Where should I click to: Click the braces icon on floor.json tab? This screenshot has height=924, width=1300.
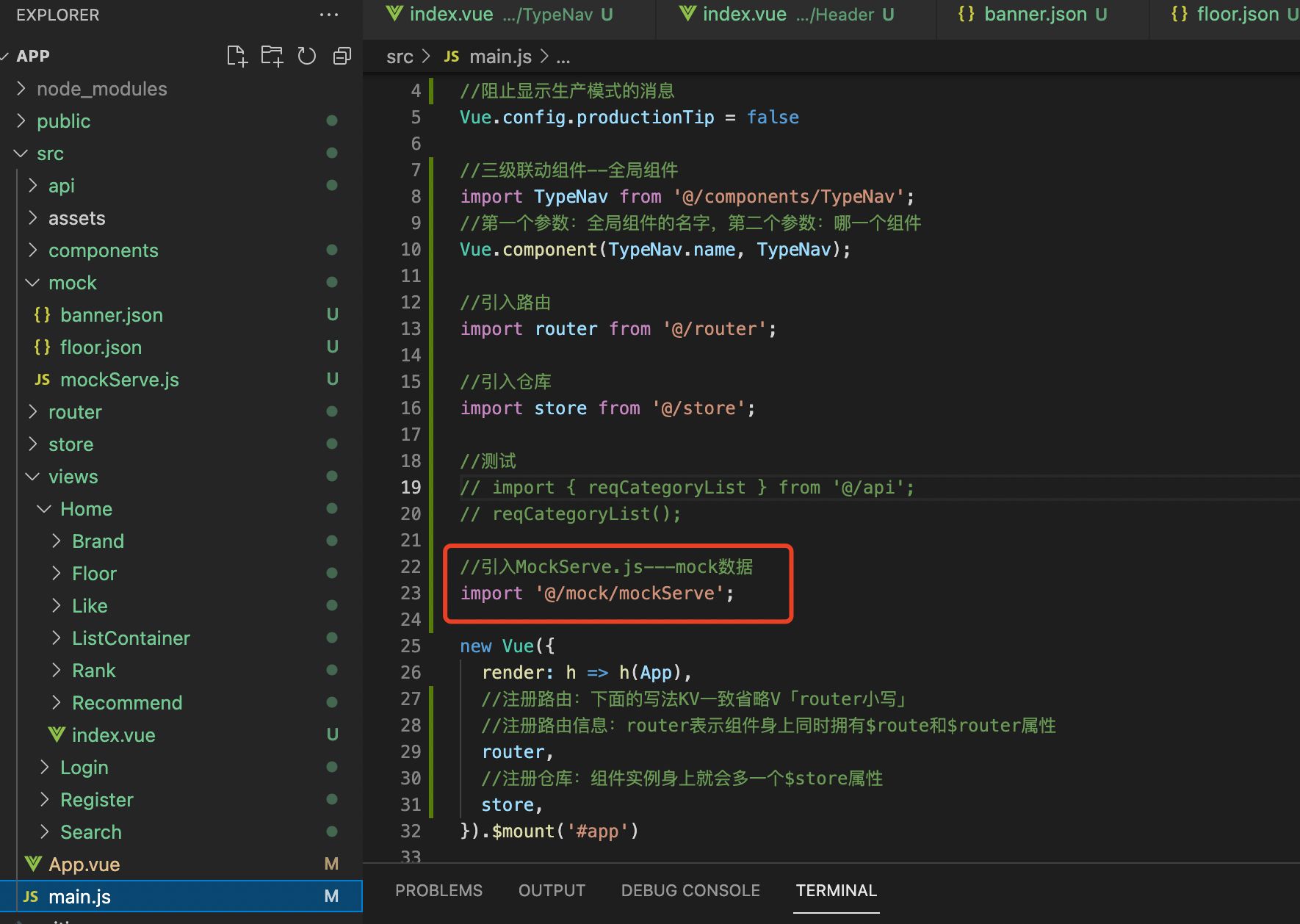click(x=1180, y=13)
